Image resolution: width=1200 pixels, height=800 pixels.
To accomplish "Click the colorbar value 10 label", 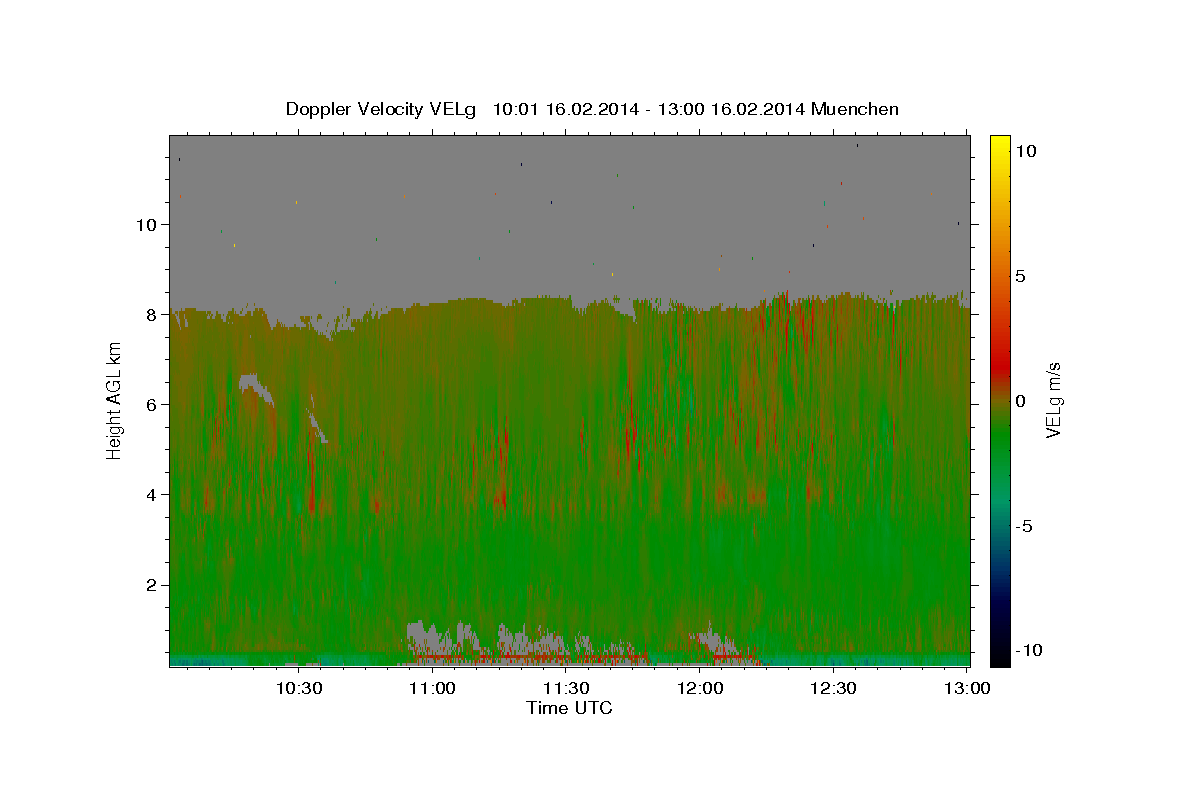I will tap(1025, 150).
